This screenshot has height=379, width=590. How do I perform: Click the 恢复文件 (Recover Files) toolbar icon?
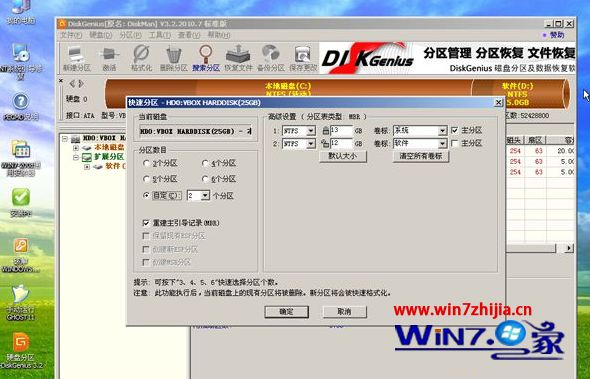[238, 58]
